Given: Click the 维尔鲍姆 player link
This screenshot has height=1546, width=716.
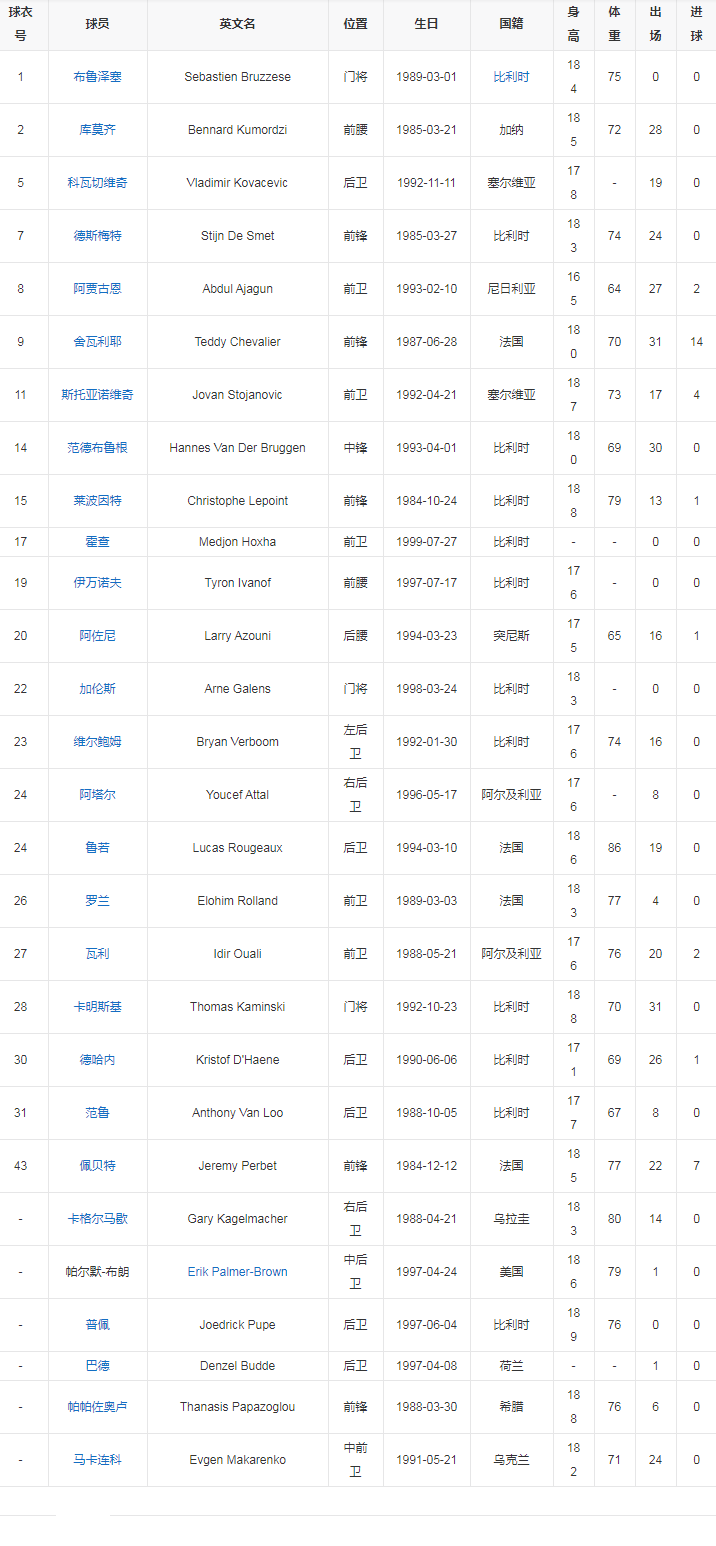Looking at the screenshot, I should [x=97, y=742].
